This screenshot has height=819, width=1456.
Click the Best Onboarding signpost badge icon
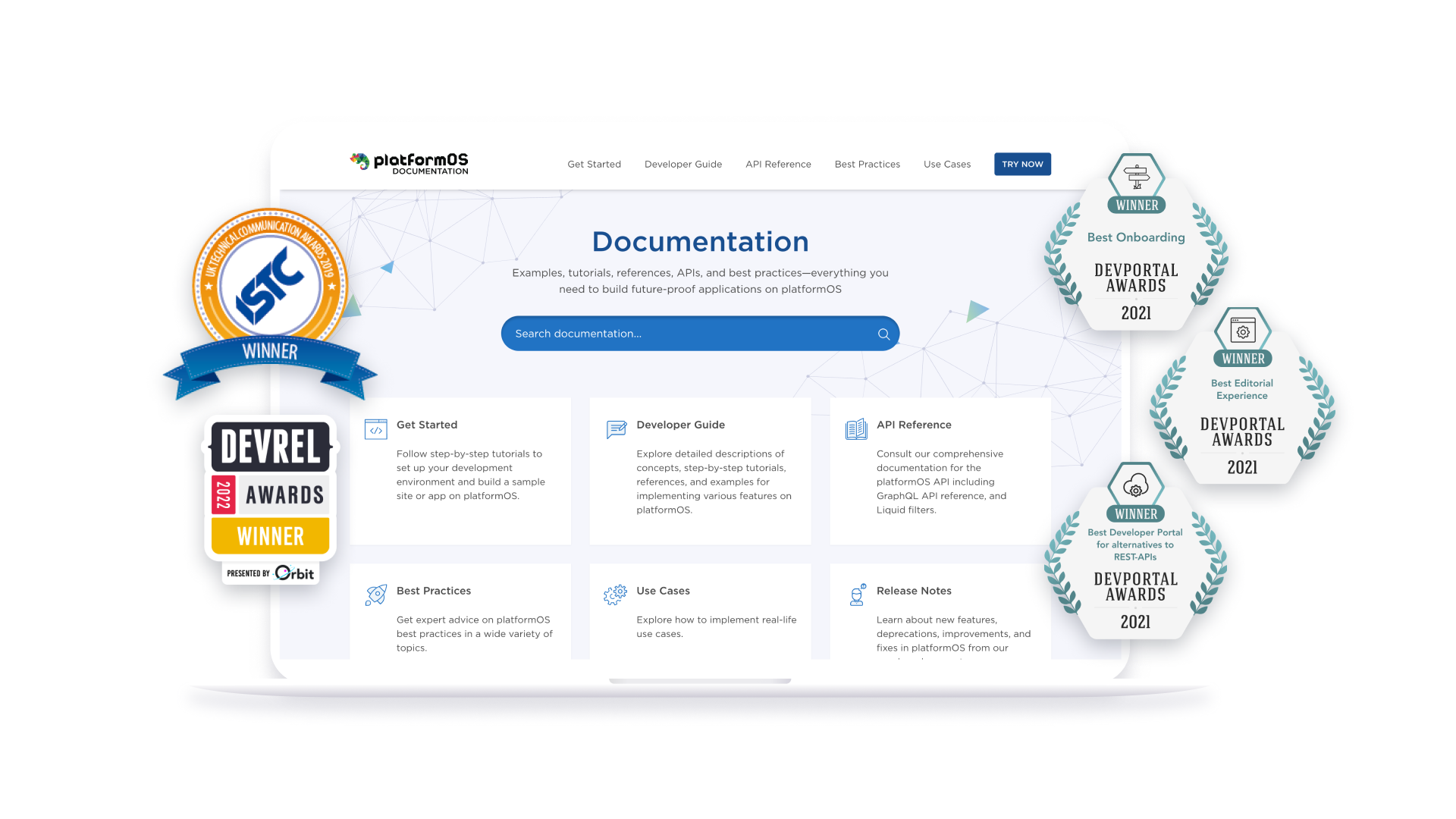click(x=1135, y=177)
